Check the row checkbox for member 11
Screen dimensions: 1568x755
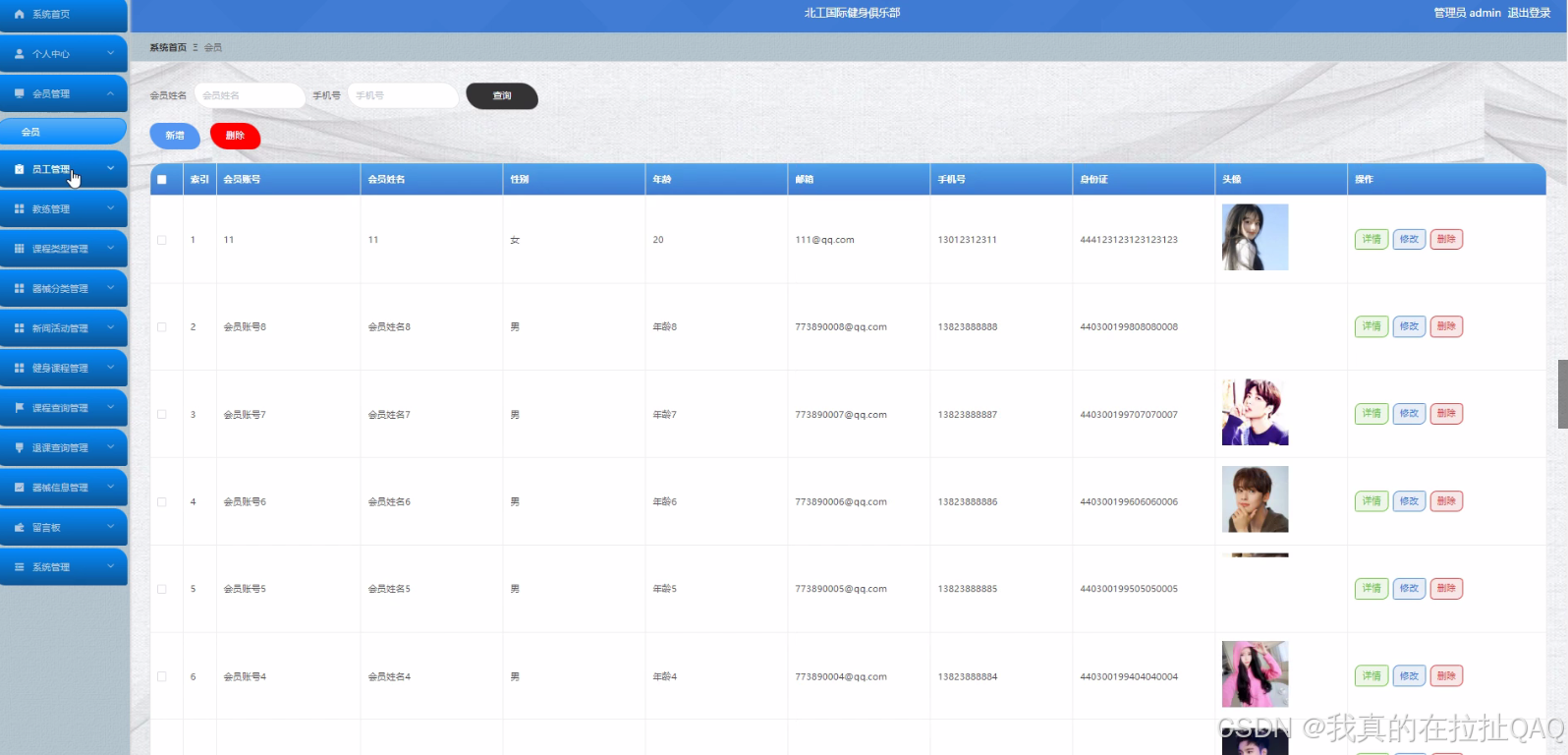pos(162,240)
